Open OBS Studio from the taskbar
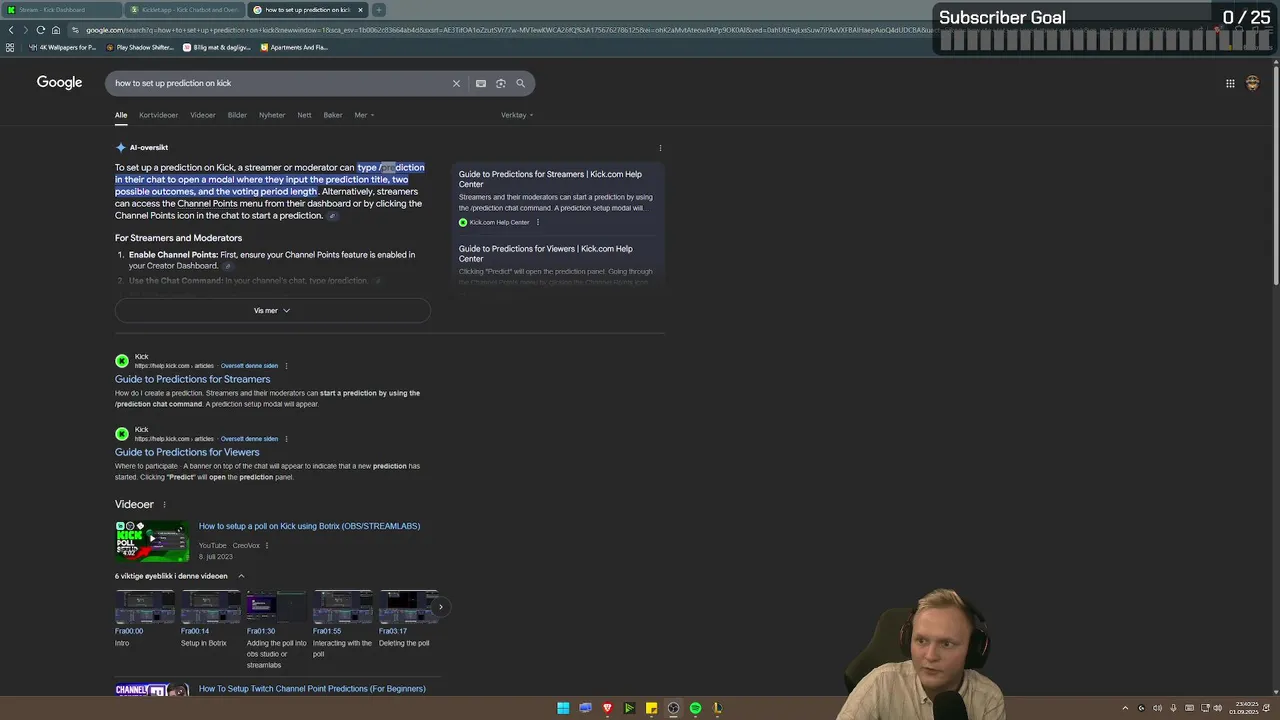1280x720 pixels. [673, 708]
